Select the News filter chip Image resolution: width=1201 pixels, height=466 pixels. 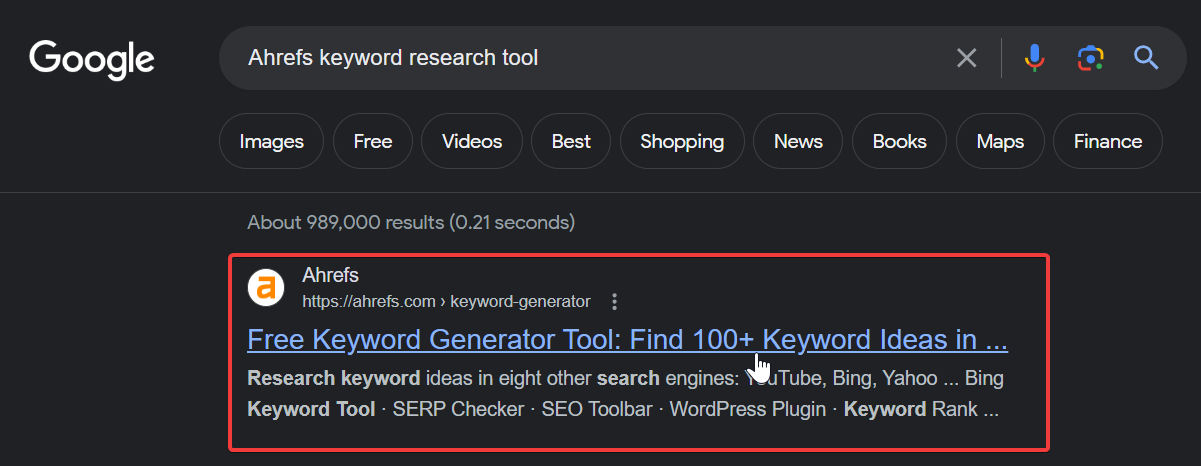coord(798,141)
